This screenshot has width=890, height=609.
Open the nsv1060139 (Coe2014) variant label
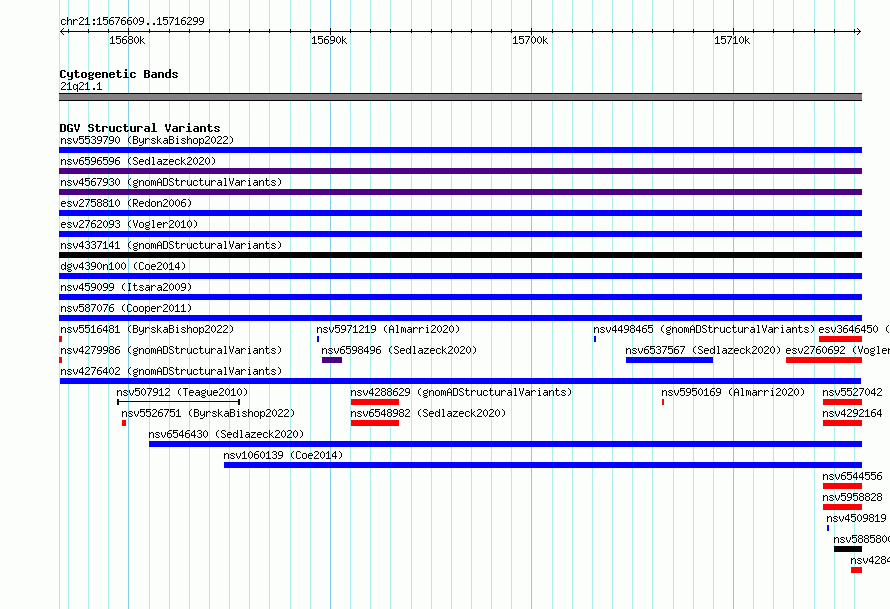(283, 455)
